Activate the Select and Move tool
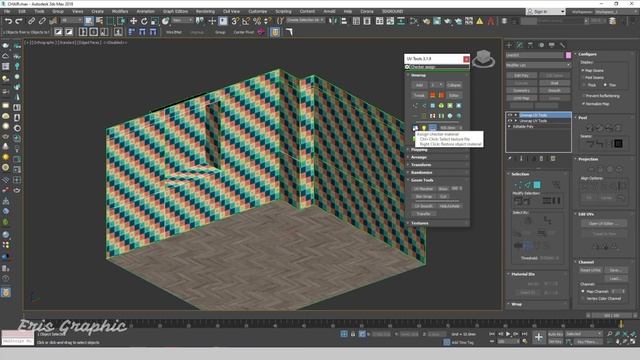Screen dimensions: 640x360 tap(133, 21)
